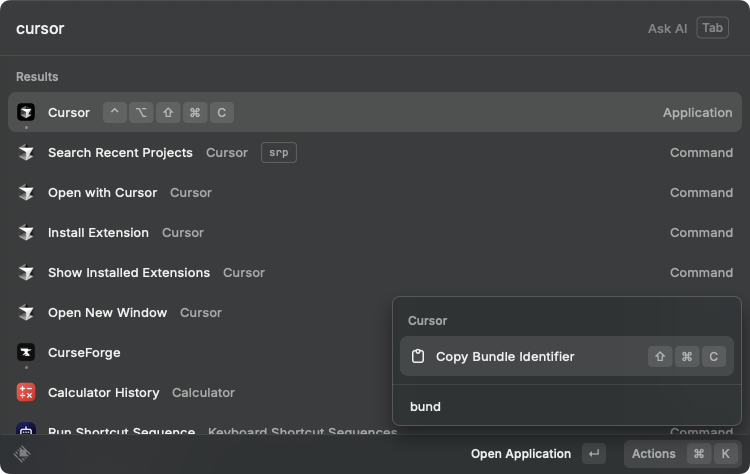The width and height of the screenshot is (750, 474).
Task: Select the CurseForge result
Action: (200, 353)
